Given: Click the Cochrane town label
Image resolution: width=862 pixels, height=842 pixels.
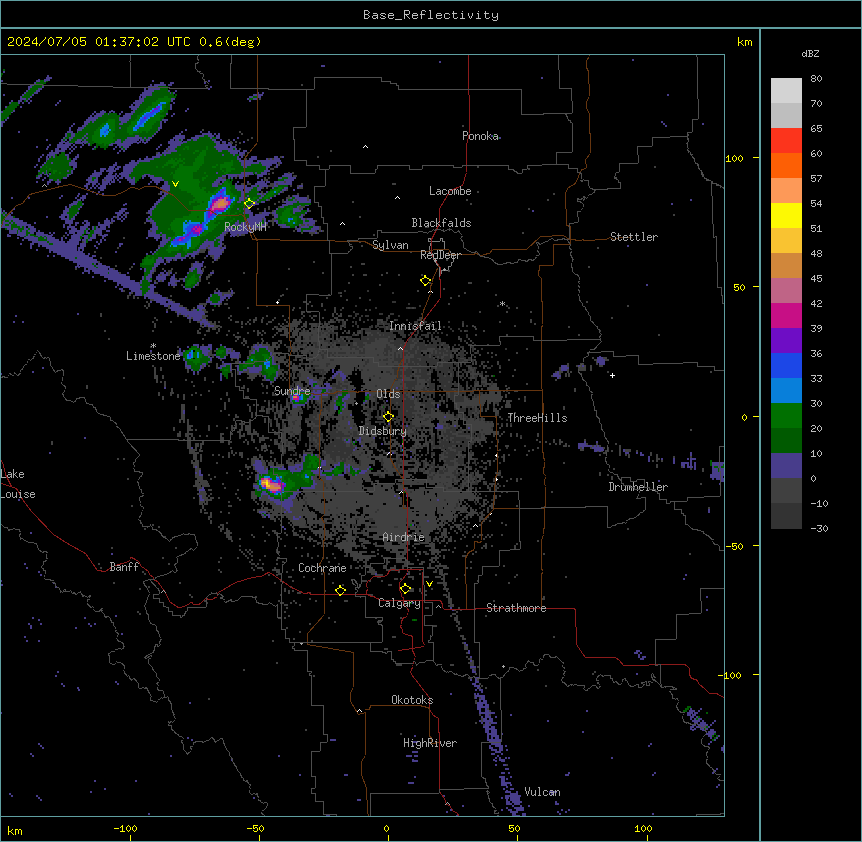Looking at the screenshot, I should coord(322,568).
